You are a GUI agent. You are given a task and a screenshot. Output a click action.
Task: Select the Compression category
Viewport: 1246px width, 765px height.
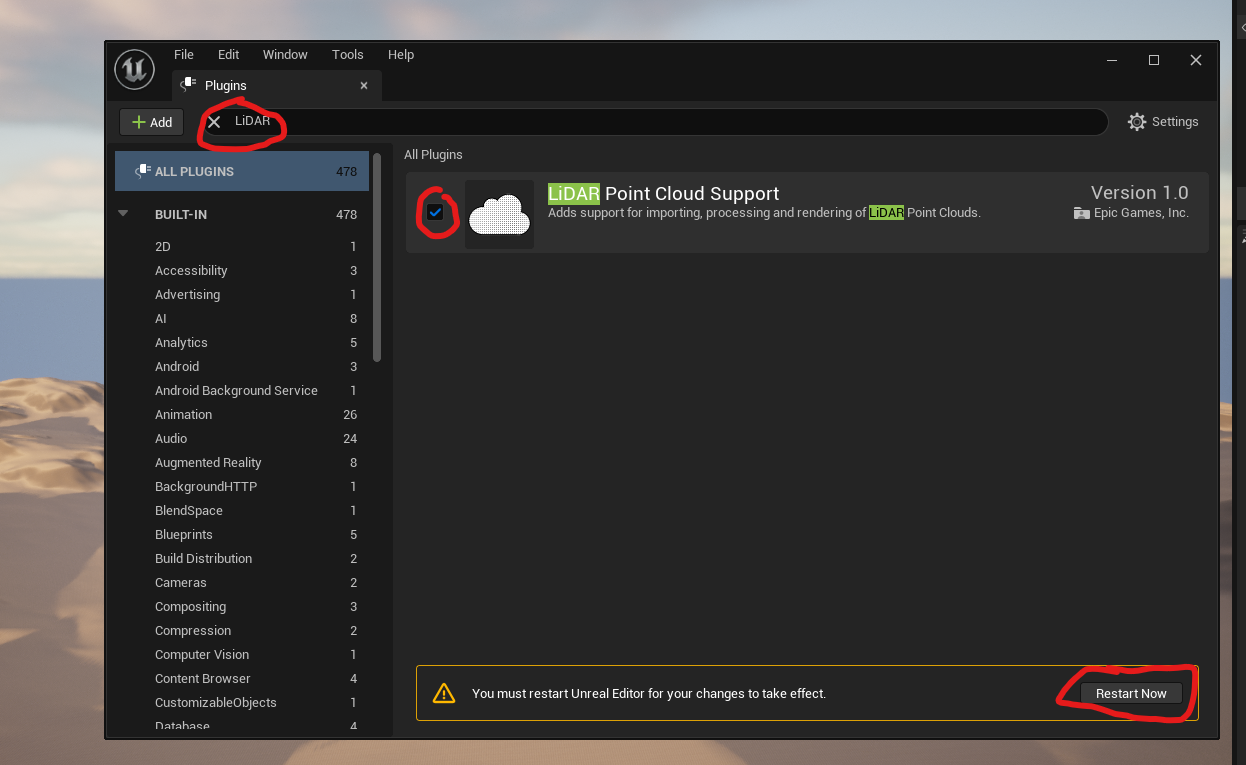[242, 630]
